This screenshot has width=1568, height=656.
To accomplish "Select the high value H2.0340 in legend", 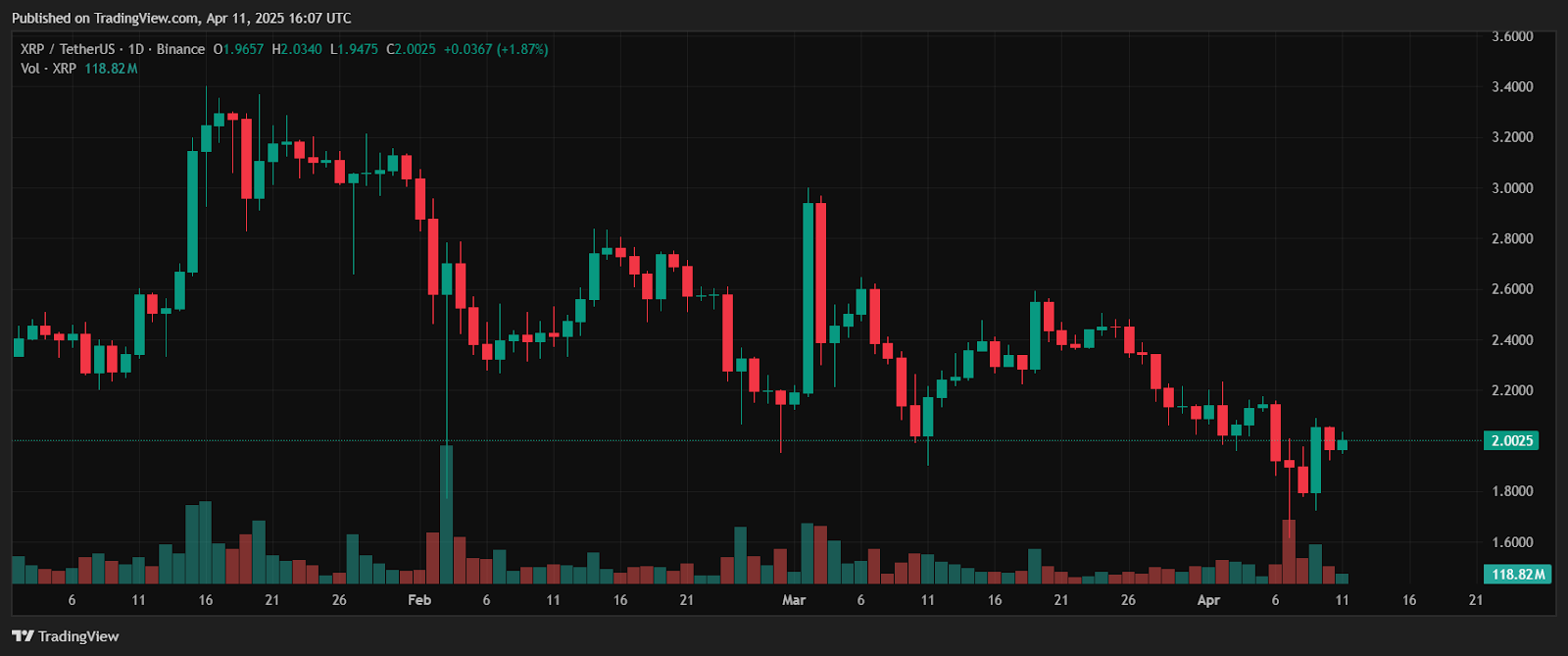I will point(297,49).
